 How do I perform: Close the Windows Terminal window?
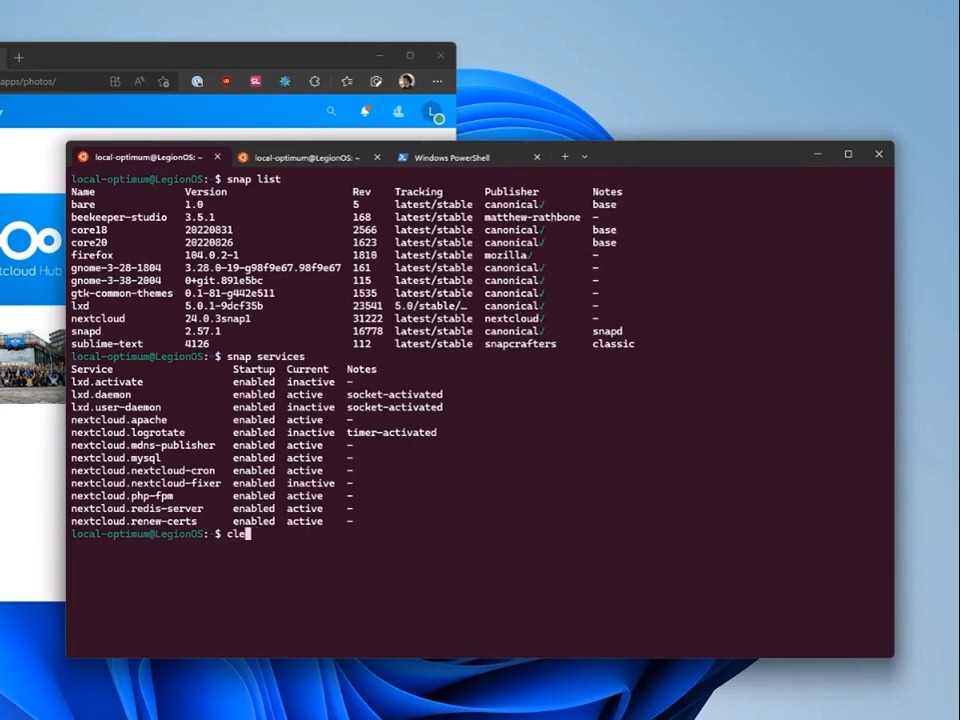click(879, 154)
